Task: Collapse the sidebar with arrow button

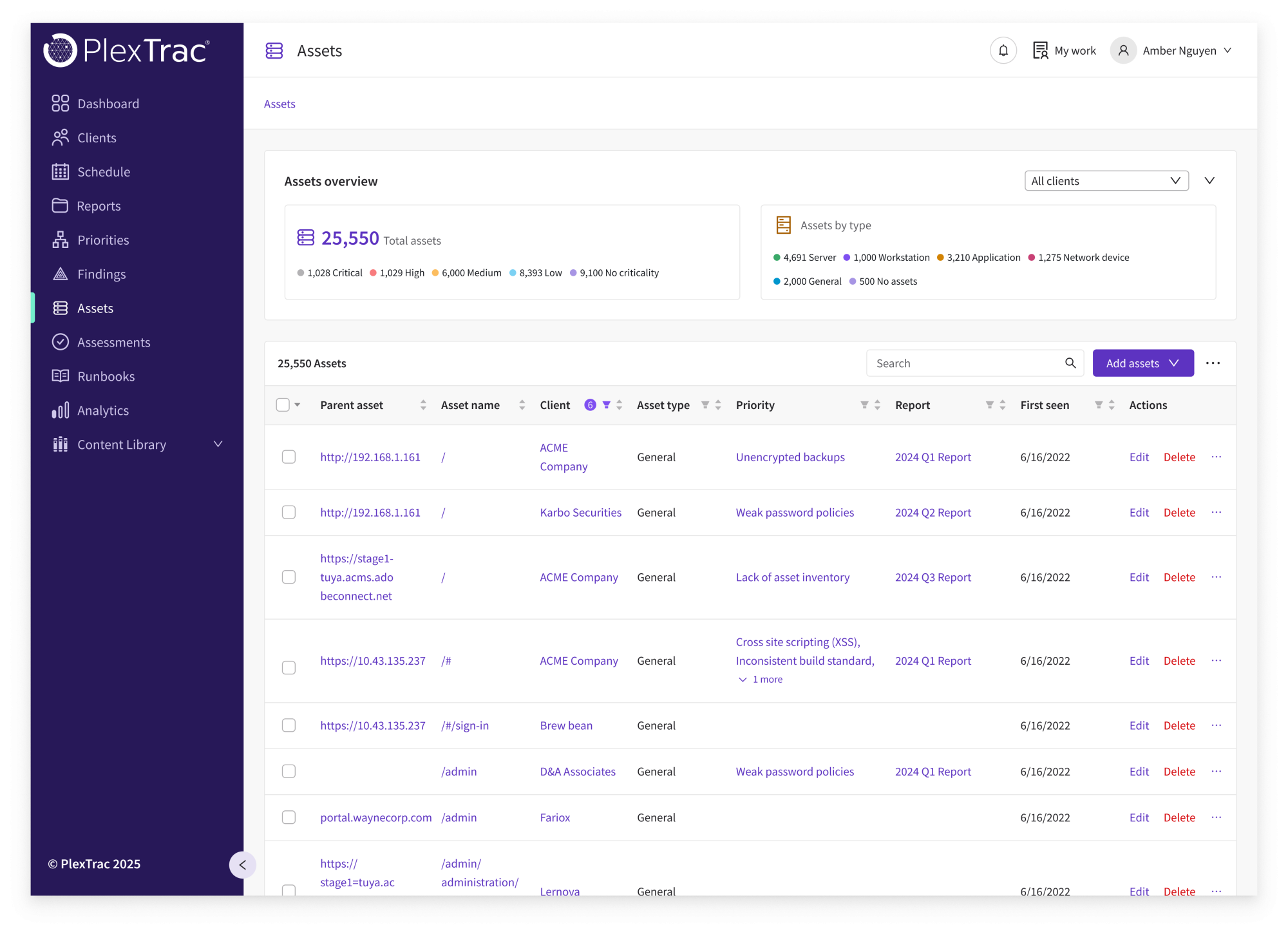Action: [242, 865]
